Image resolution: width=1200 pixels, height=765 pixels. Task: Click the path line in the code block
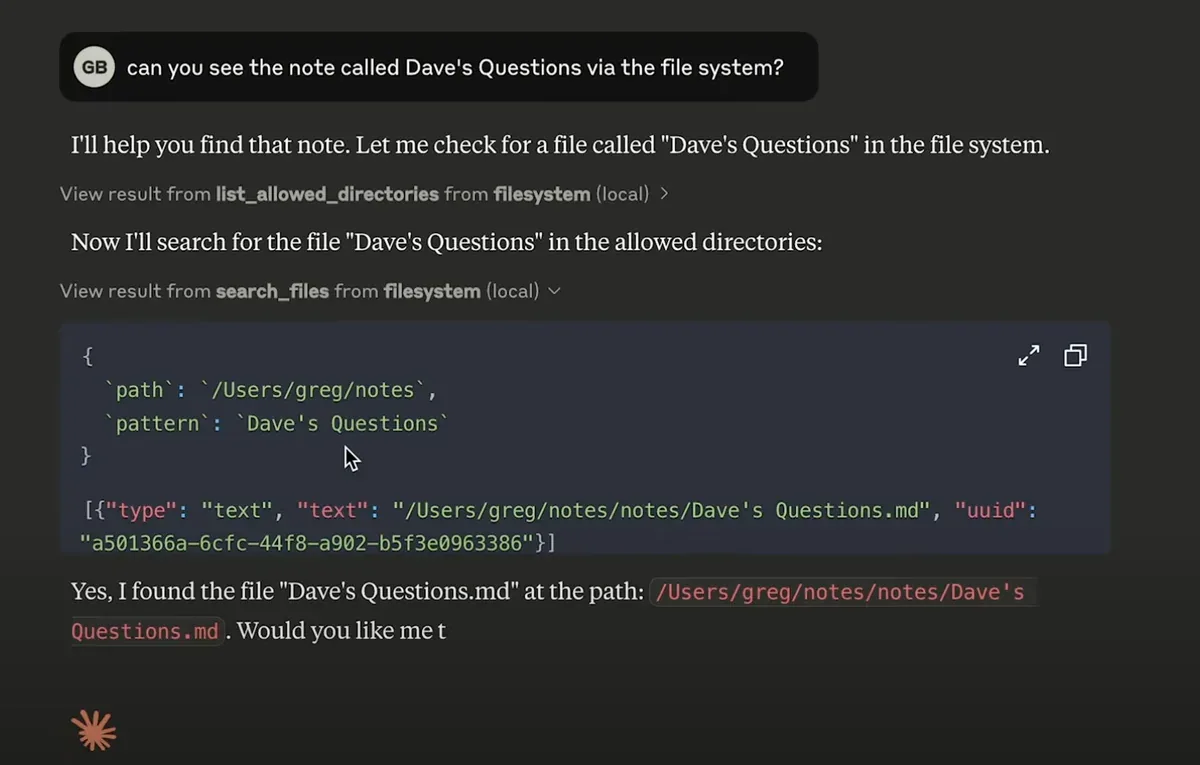point(270,389)
